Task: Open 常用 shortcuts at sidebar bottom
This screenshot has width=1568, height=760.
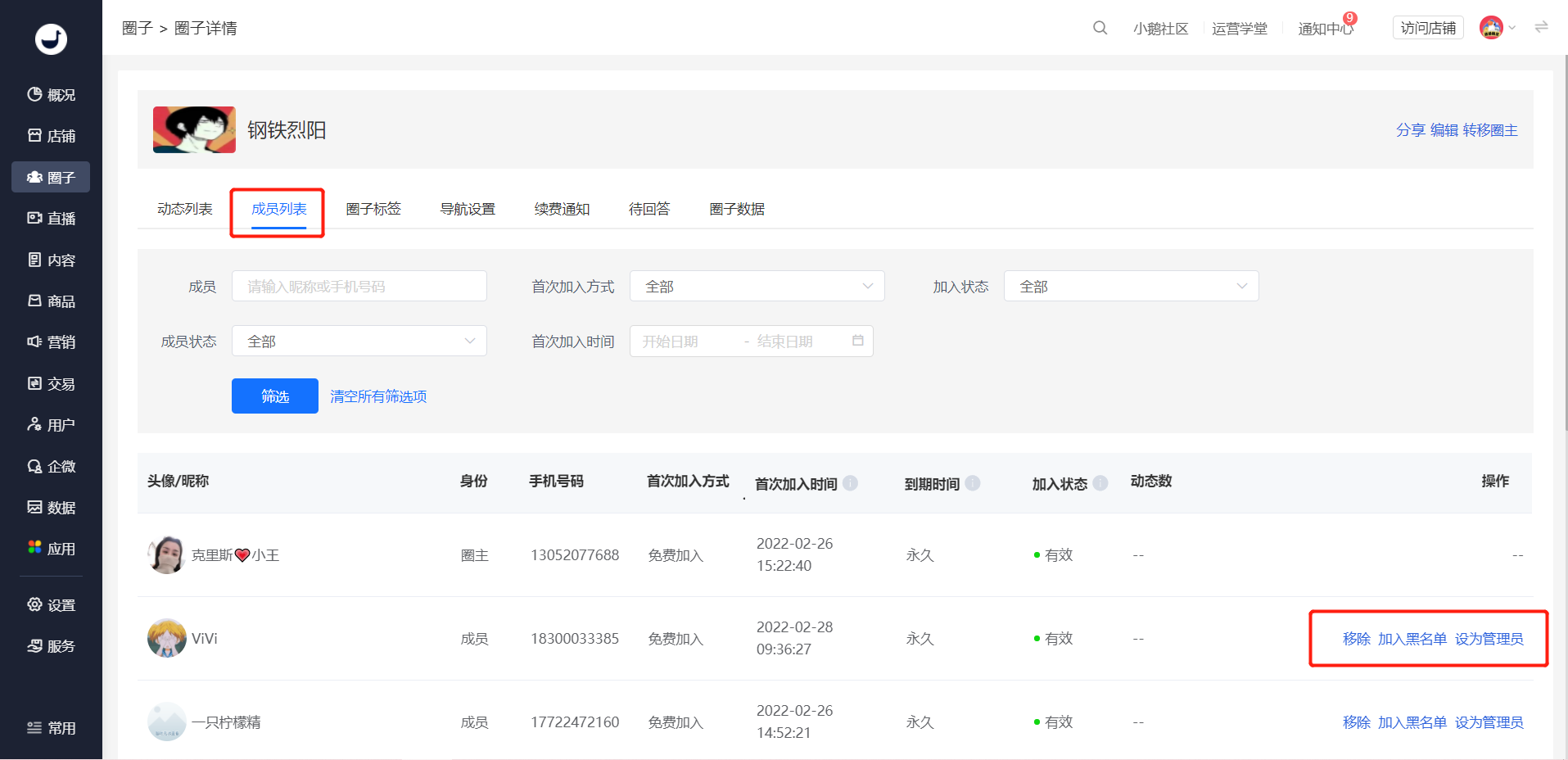Action: pyautogui.click(x=51, y=728)
